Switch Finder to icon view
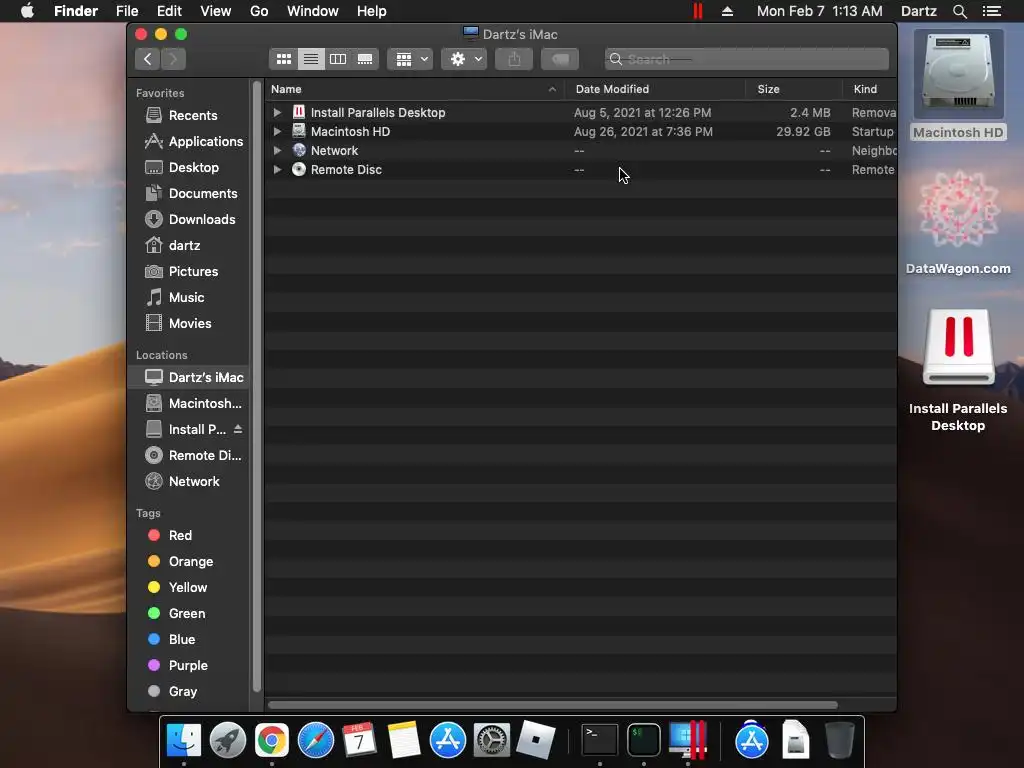1024x768 pixels. point(283,59)
